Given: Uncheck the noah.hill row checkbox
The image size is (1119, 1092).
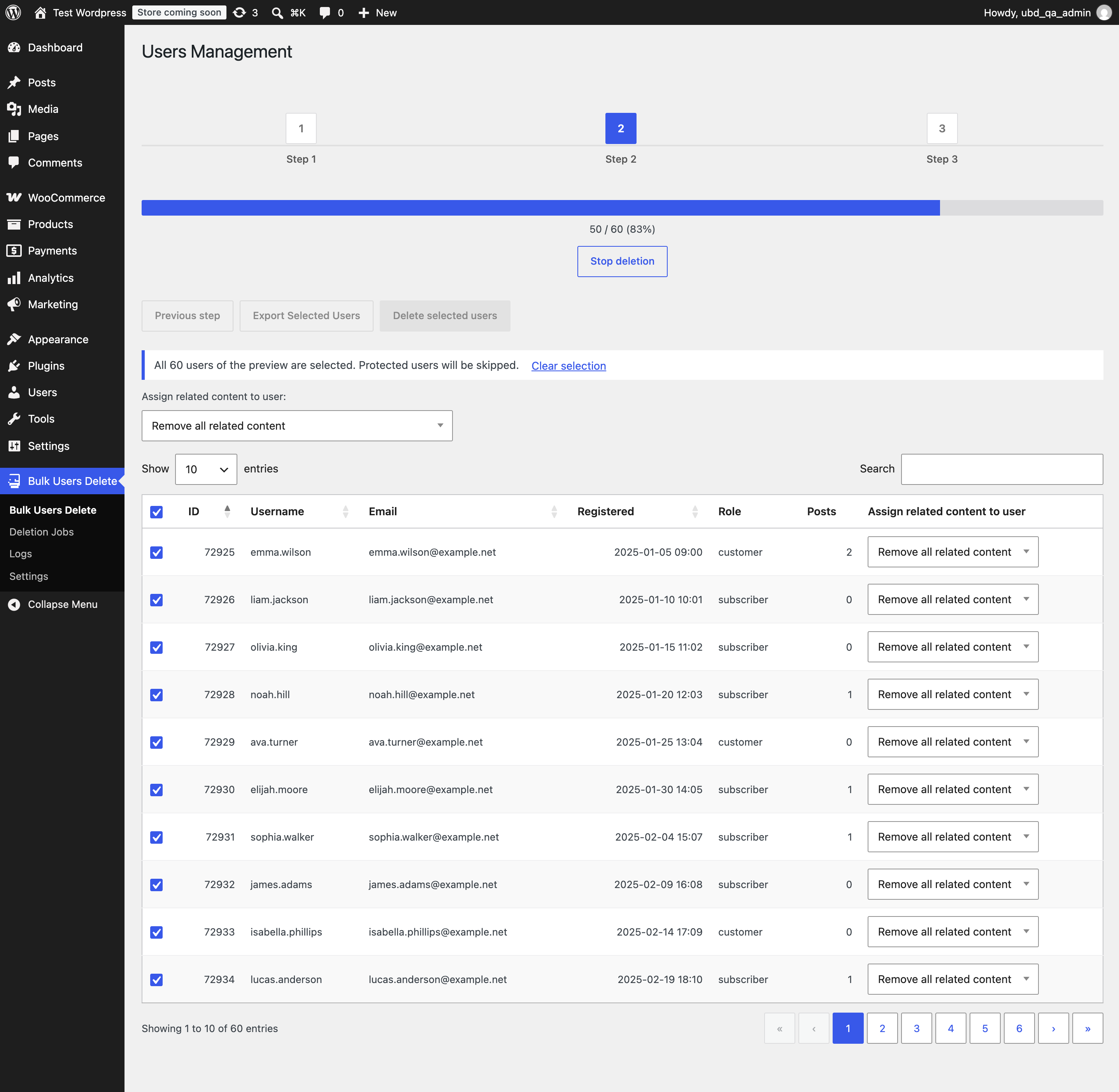Looking at the screenshot, I should (x=156, y=695).
